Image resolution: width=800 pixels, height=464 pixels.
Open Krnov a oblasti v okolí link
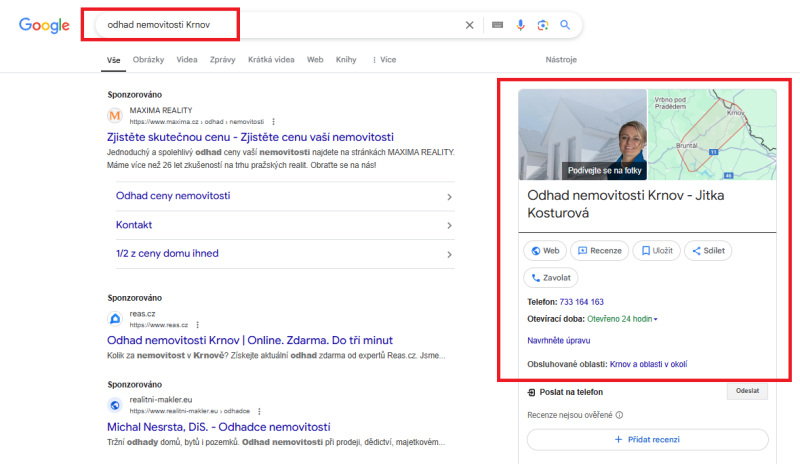point(648,364)
